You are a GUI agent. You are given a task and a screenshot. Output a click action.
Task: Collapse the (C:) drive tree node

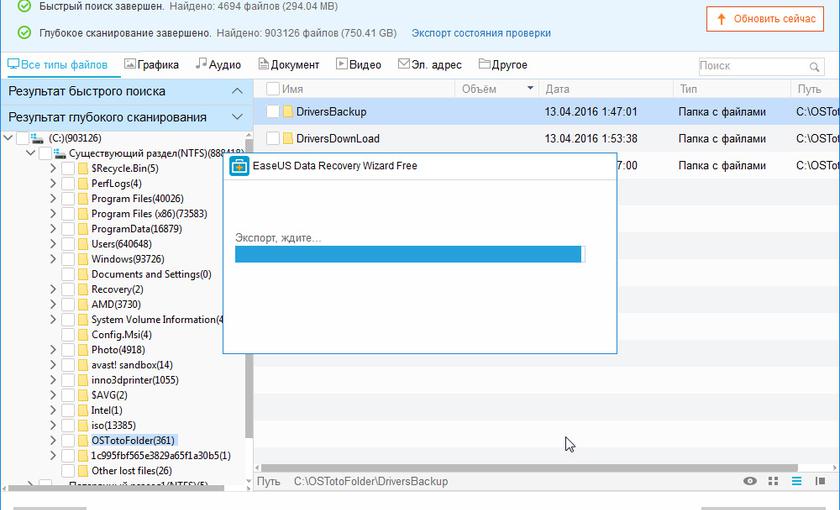(x=8, y=138)
